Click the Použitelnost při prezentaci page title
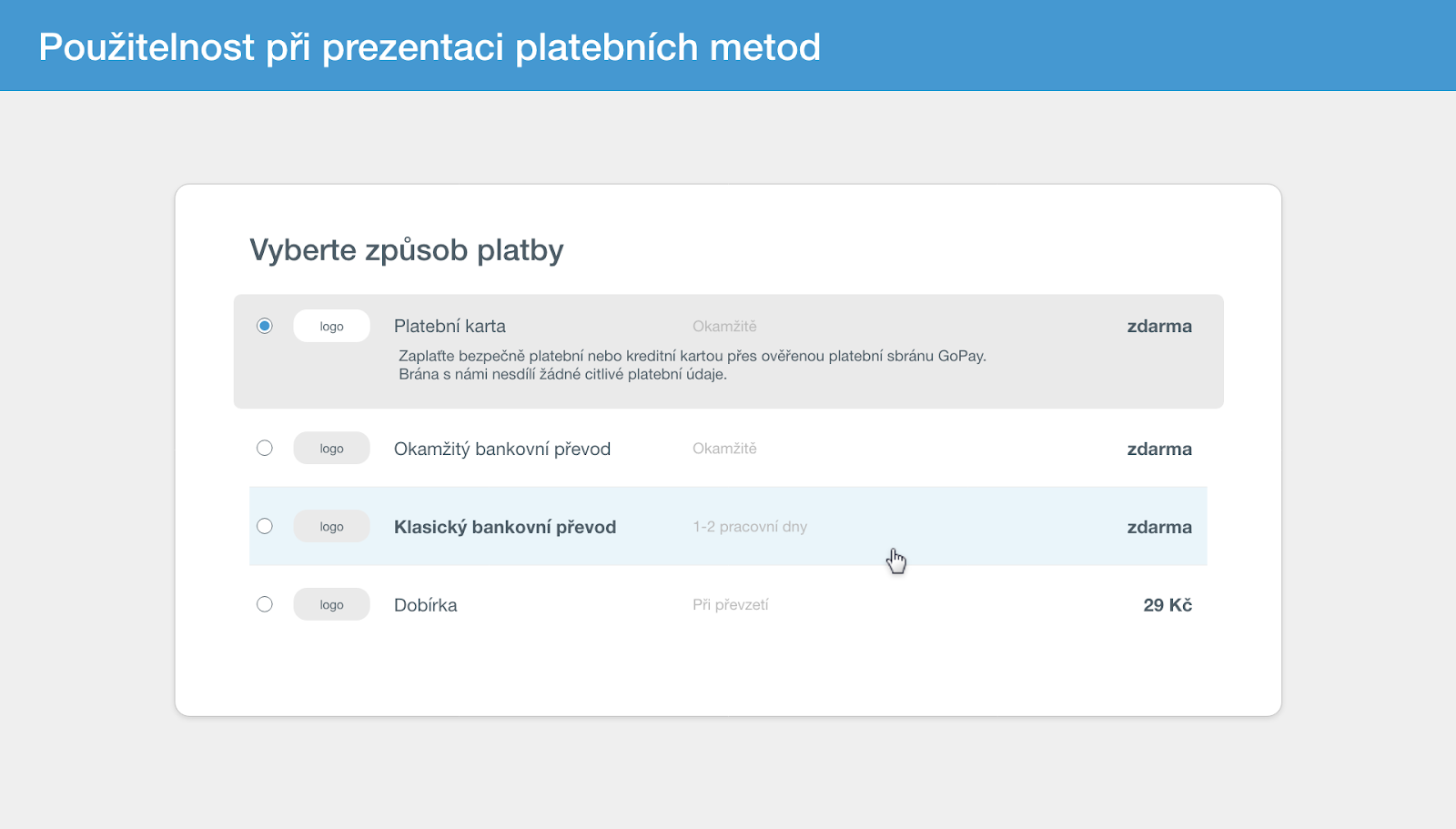This screenshot has width=1456, height=829. coord(430,47)
